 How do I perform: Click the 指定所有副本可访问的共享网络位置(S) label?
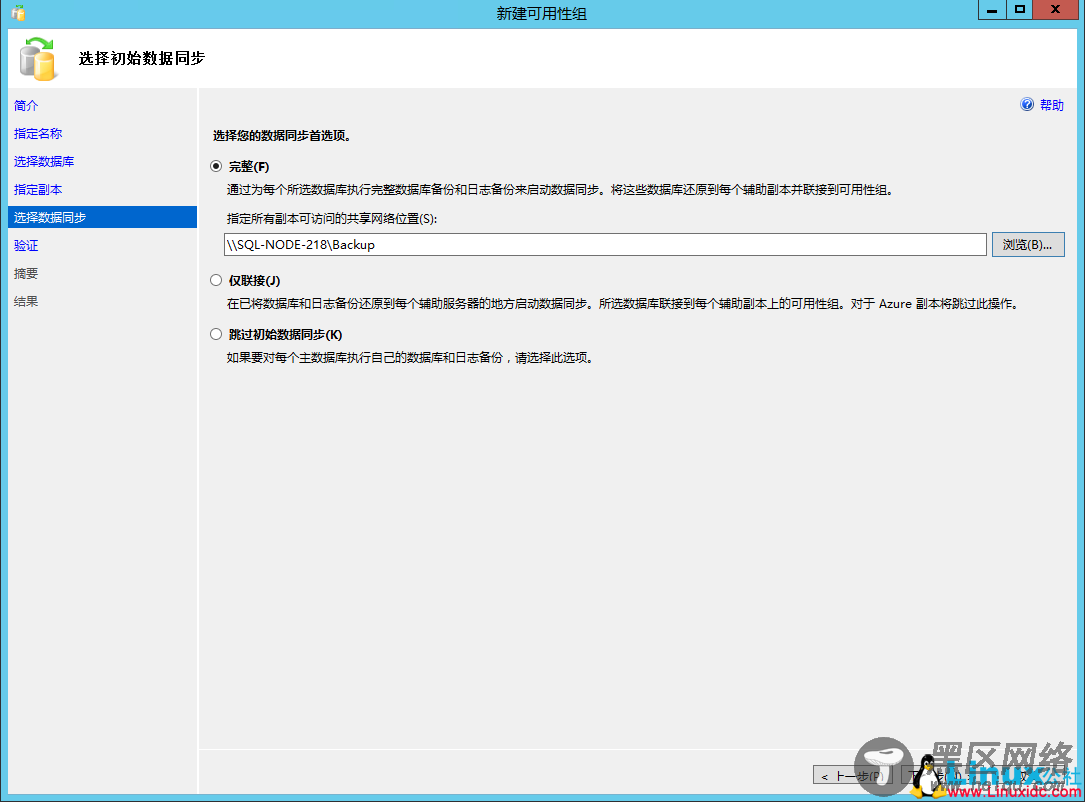click(332, 218)
